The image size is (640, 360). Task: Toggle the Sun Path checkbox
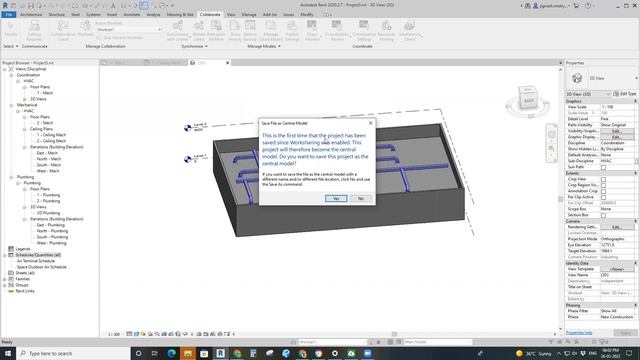(x=603, y=167)
